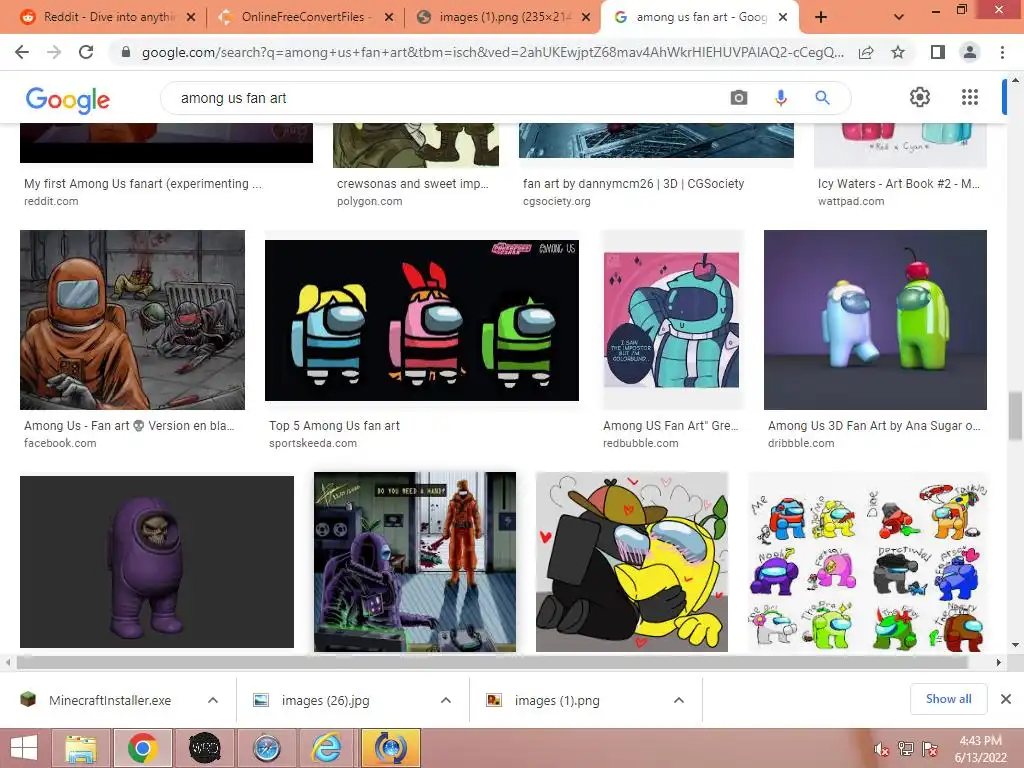
Task: Click muted volume icon in tray
Action: pyautogui.click(x=881, y=750)
